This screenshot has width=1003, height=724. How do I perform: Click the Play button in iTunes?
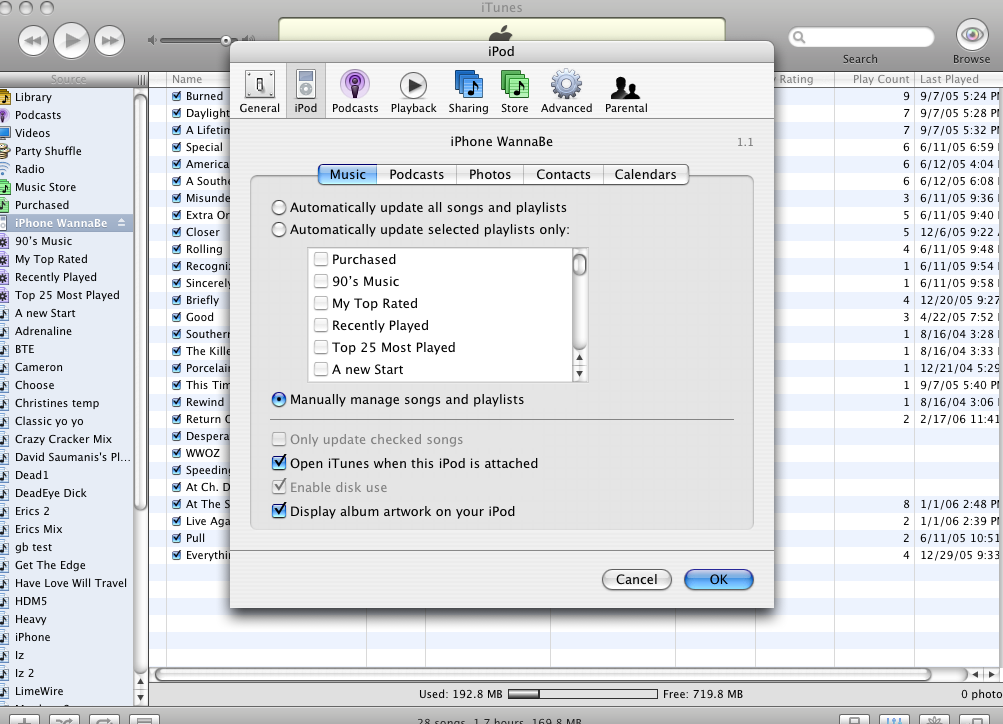[71, 40]
